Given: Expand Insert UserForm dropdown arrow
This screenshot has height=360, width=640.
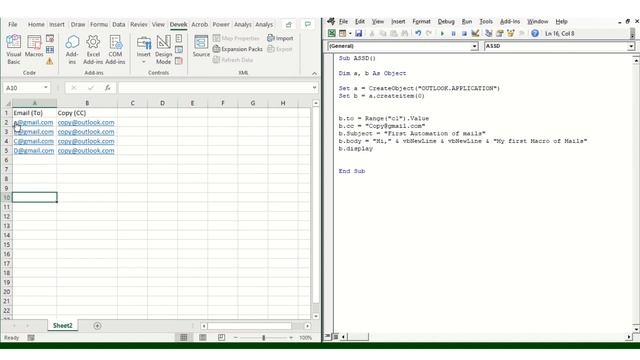Looking at the screenshot, I should [350, 33].
